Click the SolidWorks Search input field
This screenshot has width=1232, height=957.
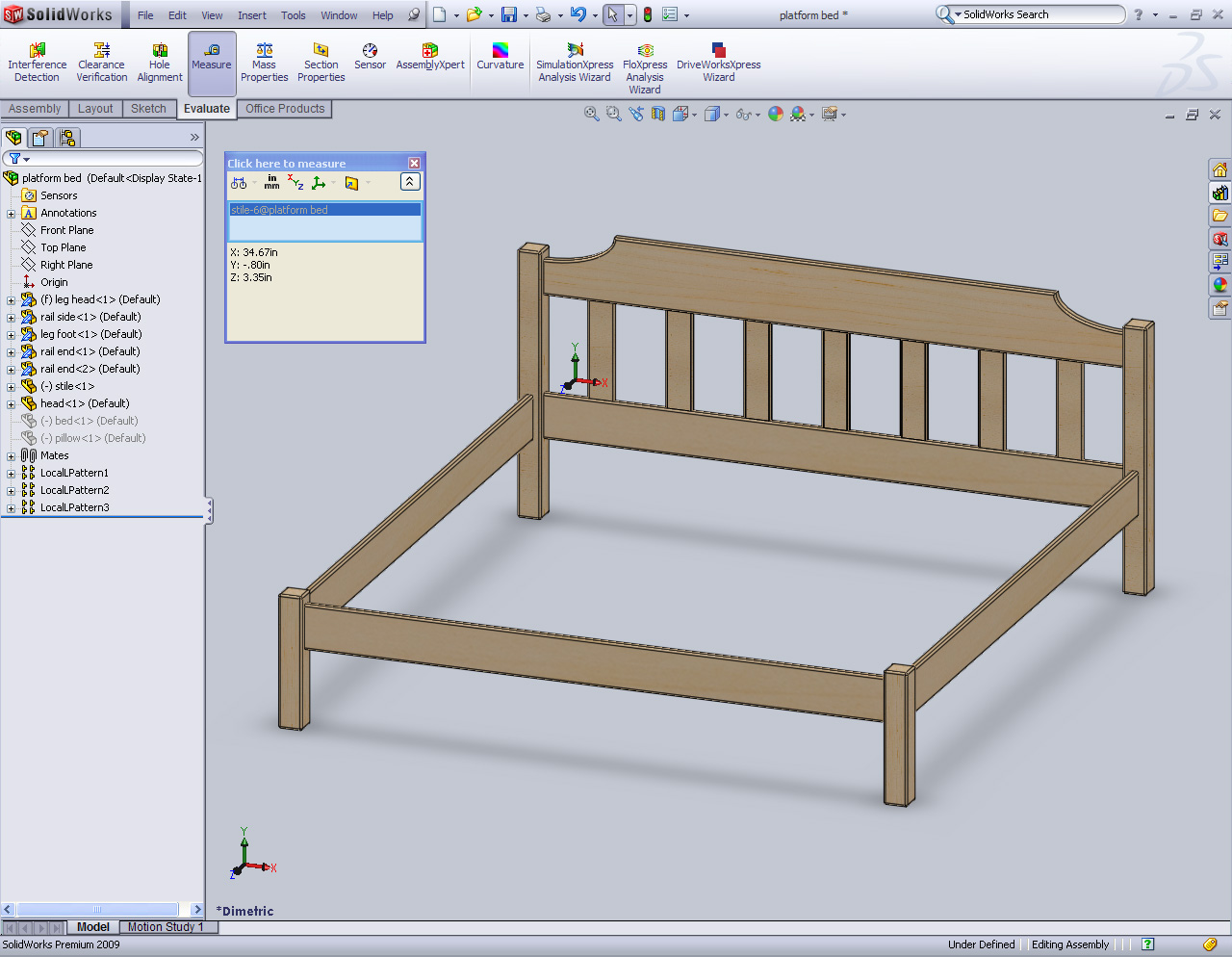coord(1039,14)
